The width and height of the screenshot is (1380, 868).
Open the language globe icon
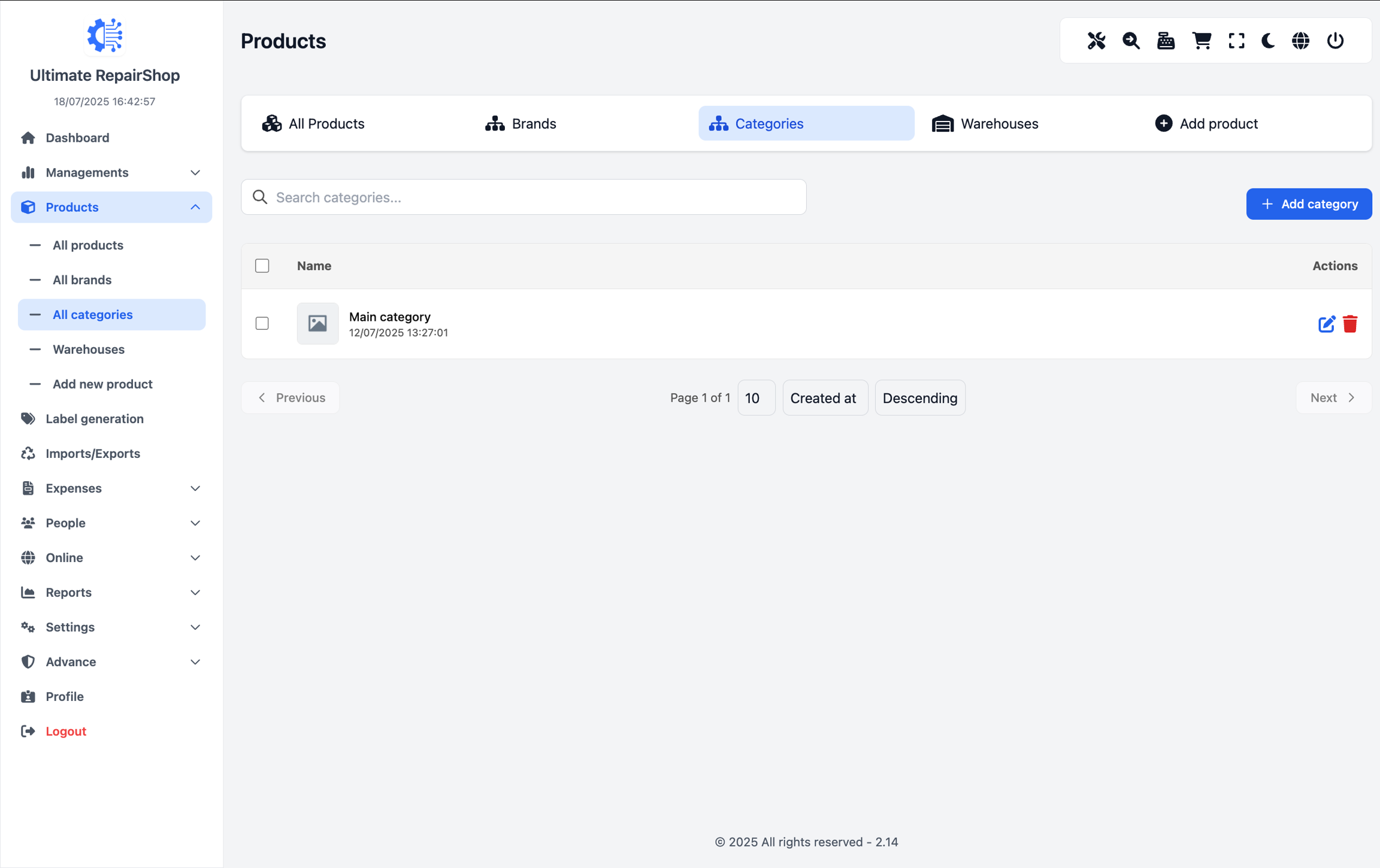(1300, 41)
